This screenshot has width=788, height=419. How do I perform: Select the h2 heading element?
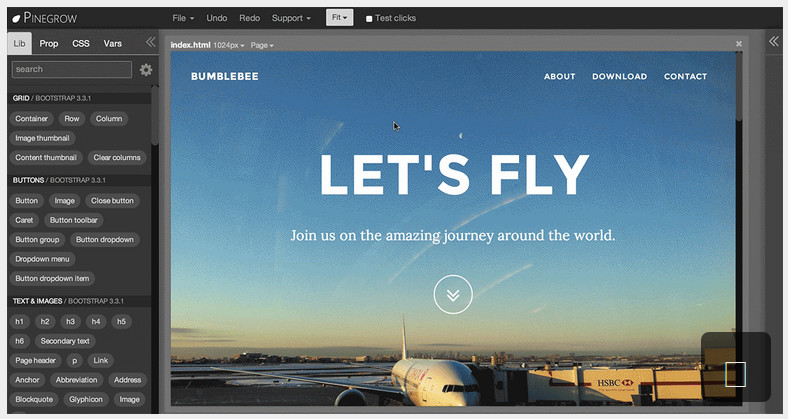(45, 322)
